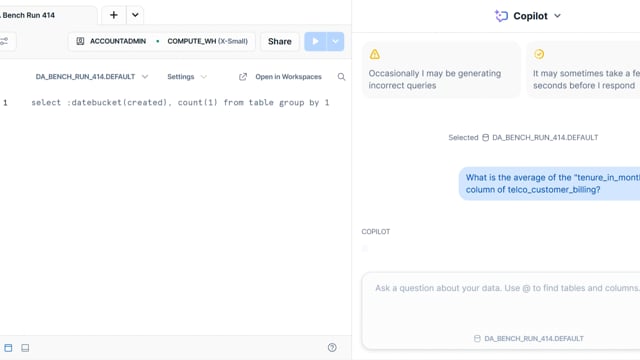
Task: Click the search magnifier icon in editor
Action: (x=341, y=77)
